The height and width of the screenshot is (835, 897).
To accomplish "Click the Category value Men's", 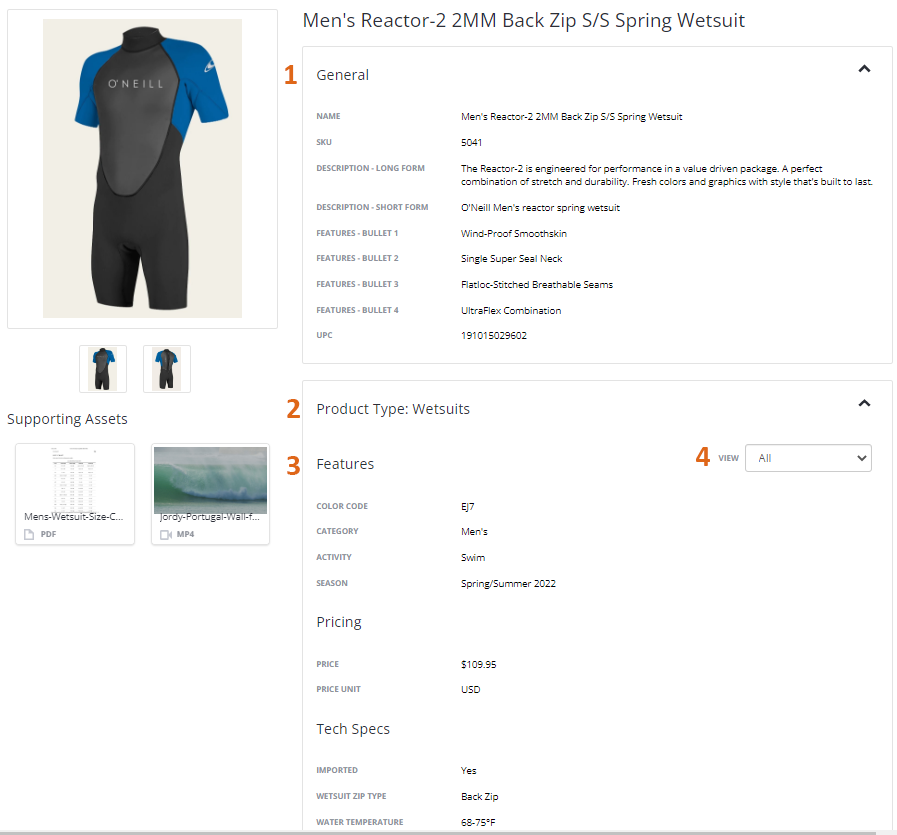I will click(x=474, y=532).
